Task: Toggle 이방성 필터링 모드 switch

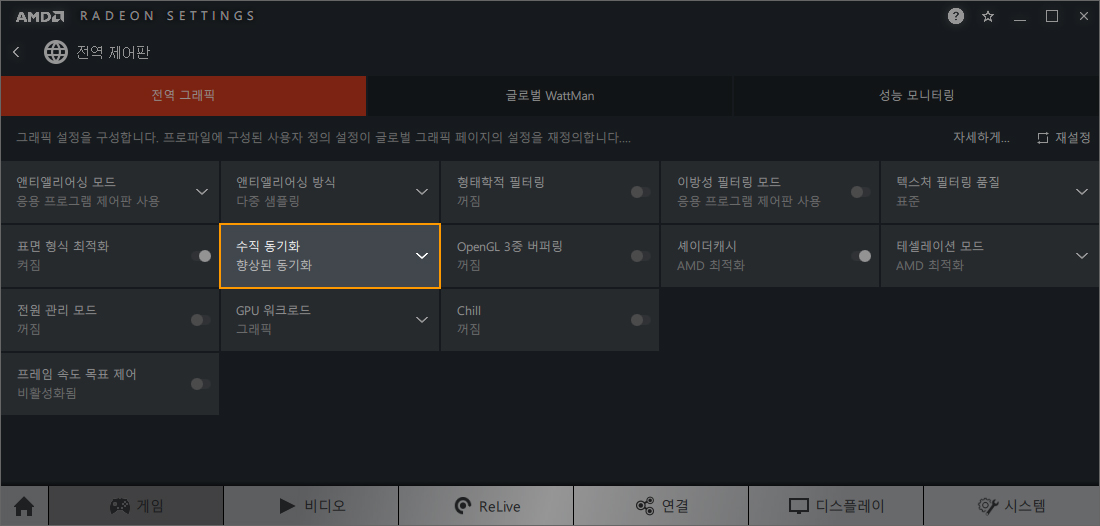Action: click(860, 192)
